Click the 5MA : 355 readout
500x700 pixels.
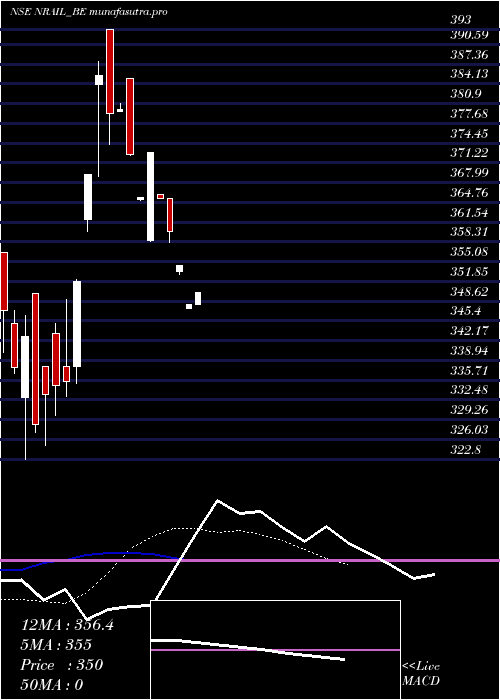[x=56, y=644]
